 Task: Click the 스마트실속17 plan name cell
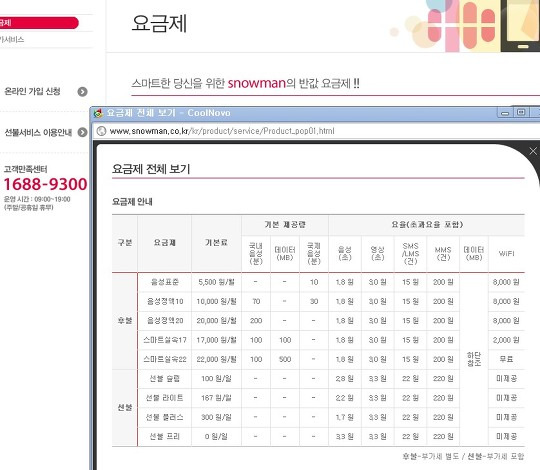click(x=165, y=340)
